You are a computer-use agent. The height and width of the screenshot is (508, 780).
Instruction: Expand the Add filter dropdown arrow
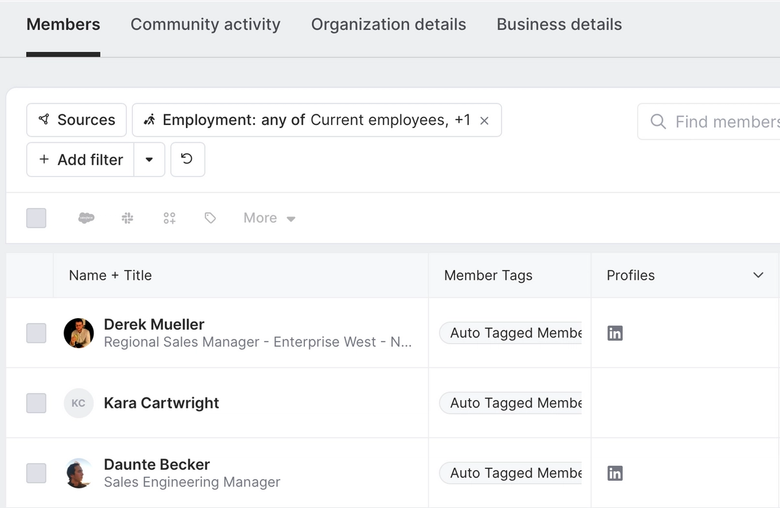[149, 159]
